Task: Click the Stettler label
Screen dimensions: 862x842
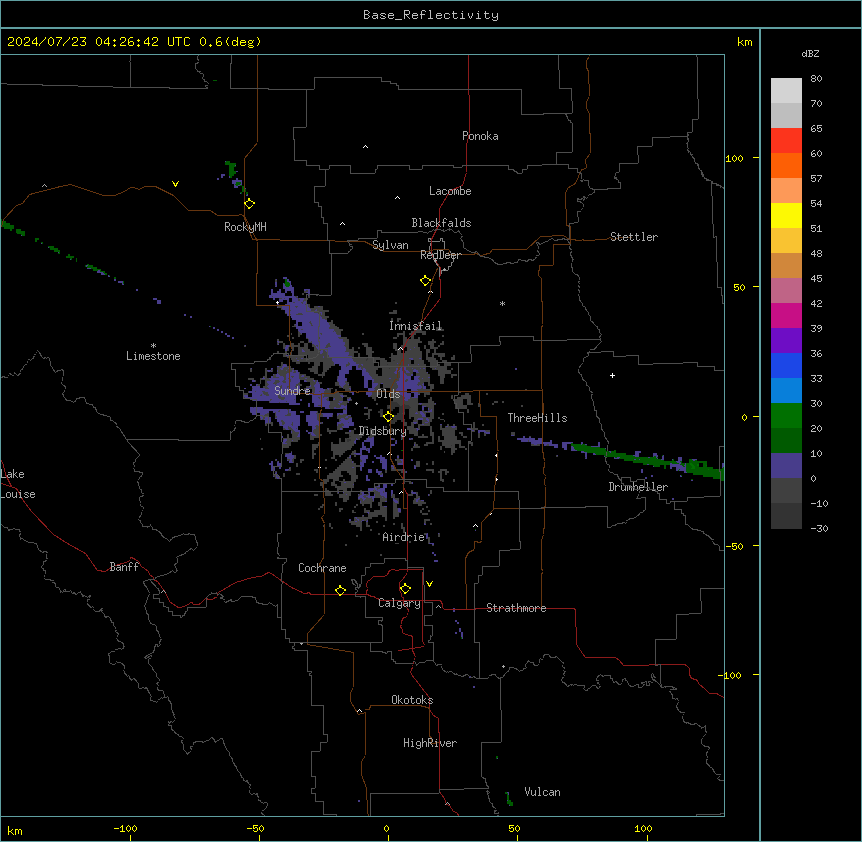Action: pos(634,237)
